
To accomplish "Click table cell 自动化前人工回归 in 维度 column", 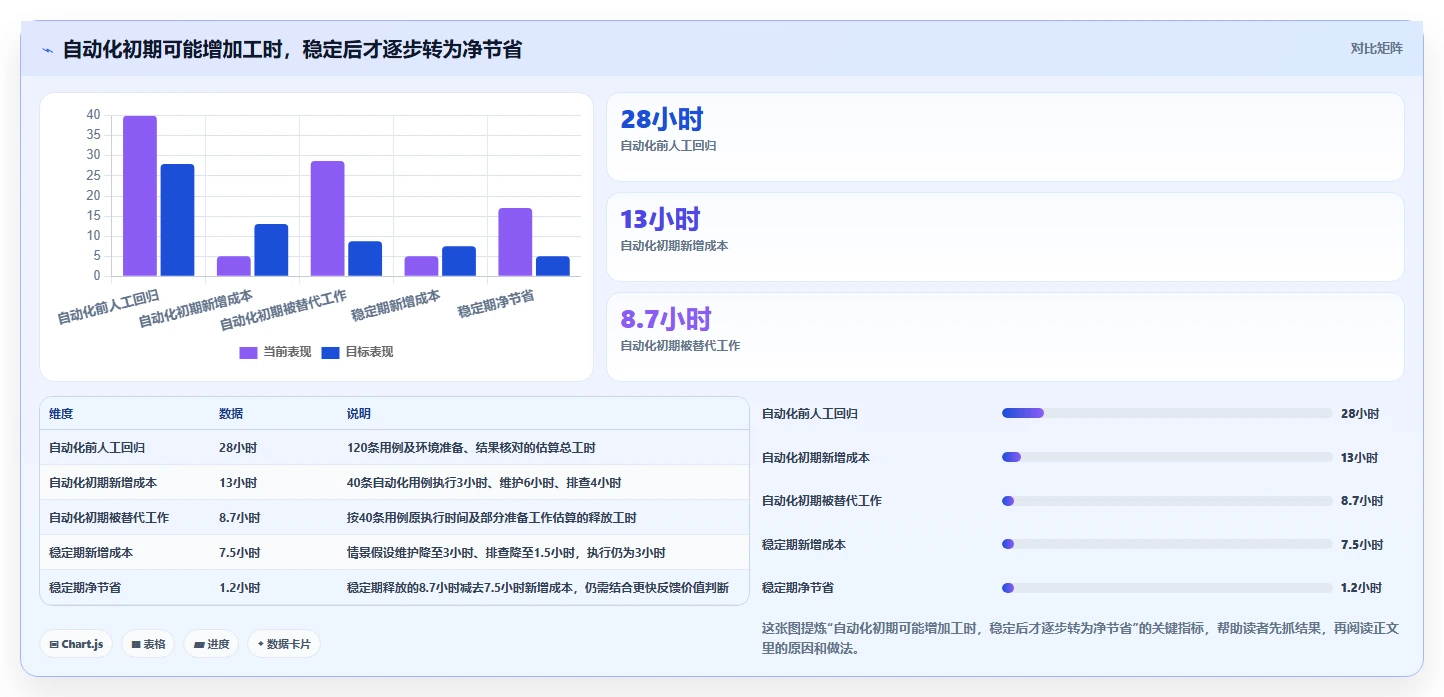I will click(97, 448).
